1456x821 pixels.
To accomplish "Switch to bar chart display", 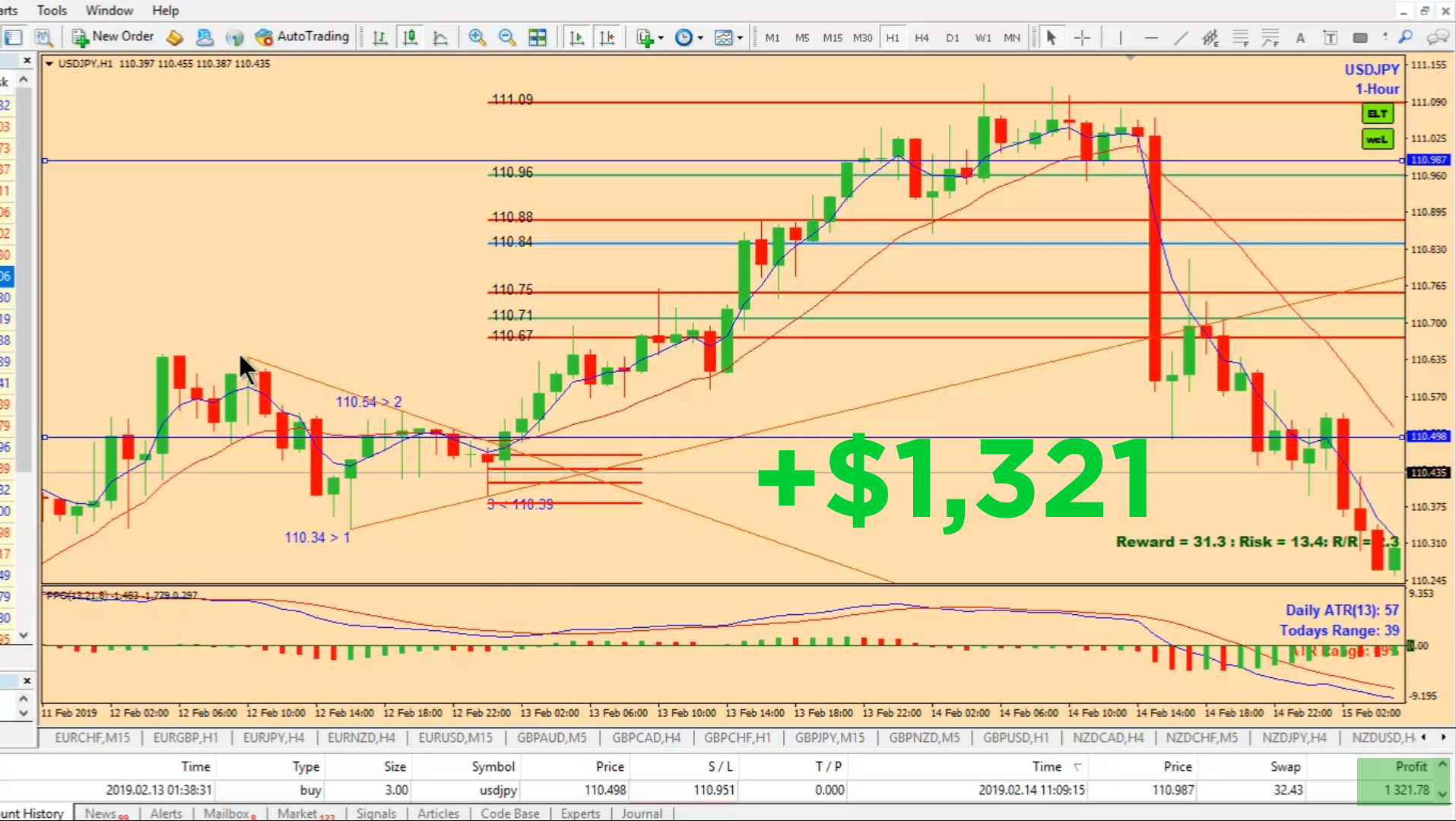I will point(380,37).
